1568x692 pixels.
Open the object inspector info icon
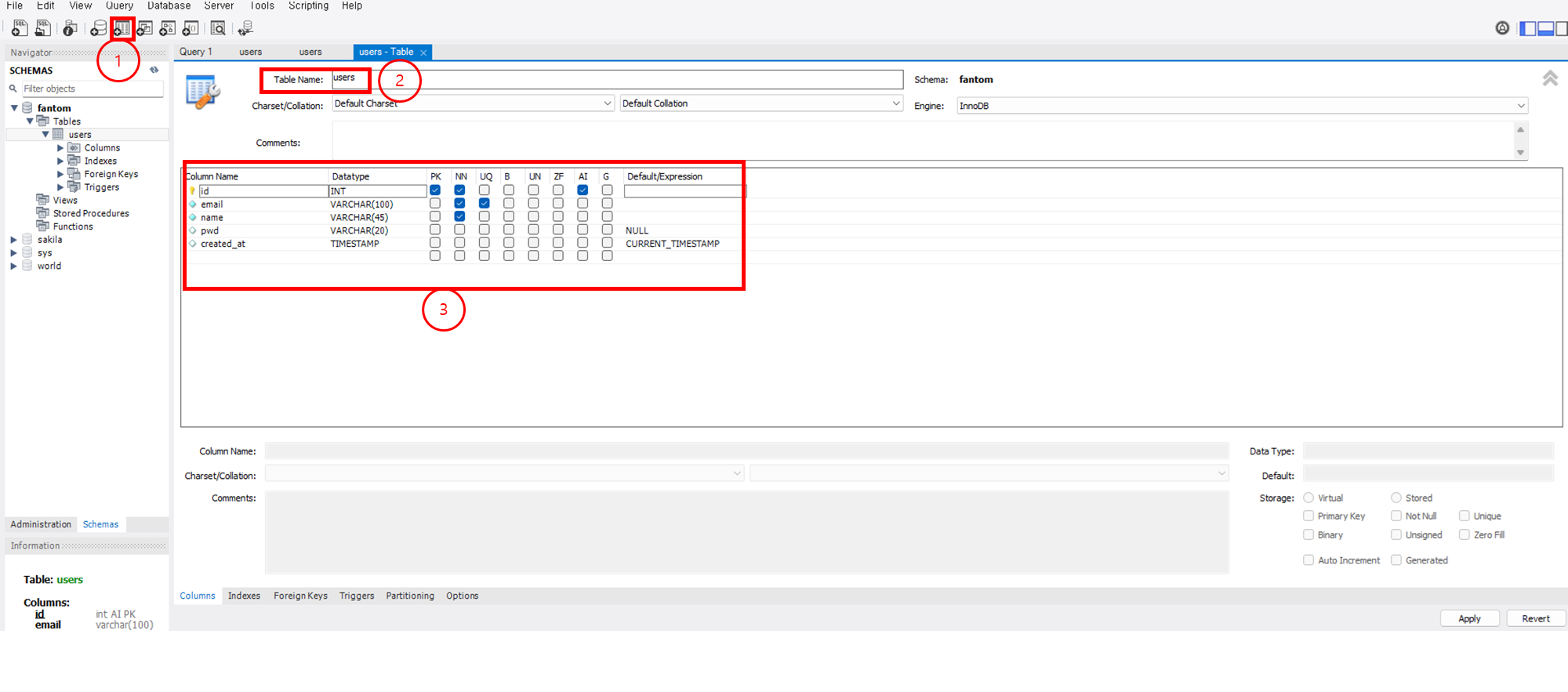pyautogui.click(x=70, y=28)
